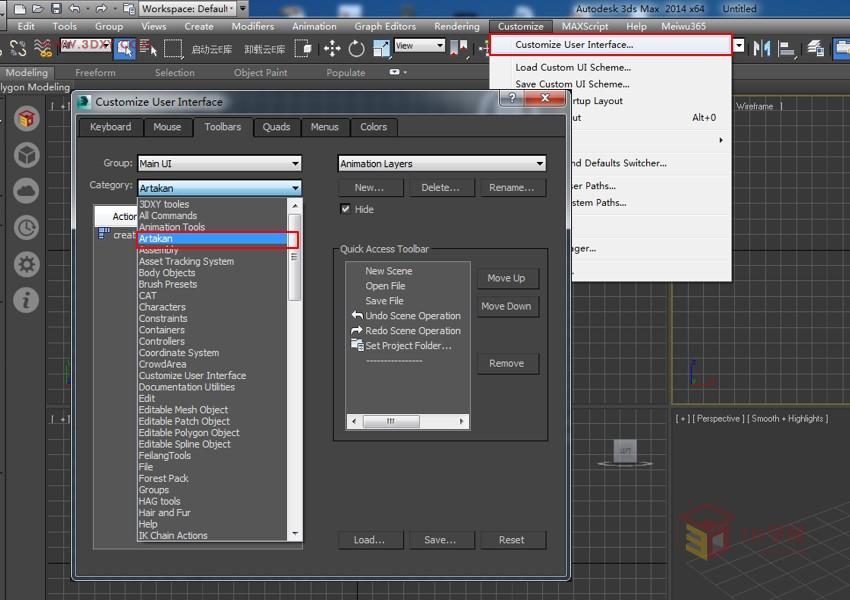Open the MAXScript menu
850x600 pixels.
[584, 26]
